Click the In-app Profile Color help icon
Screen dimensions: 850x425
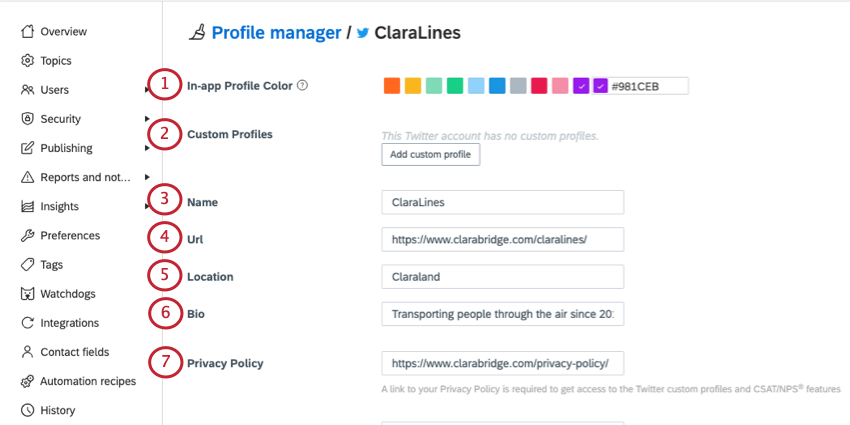click(x=302, y=85)
